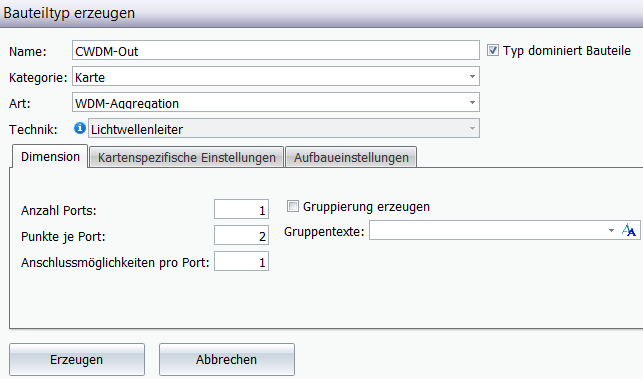Enable the Gruppierung erzeugen checkbox
643x379 pixels.
tap(293, 206)
